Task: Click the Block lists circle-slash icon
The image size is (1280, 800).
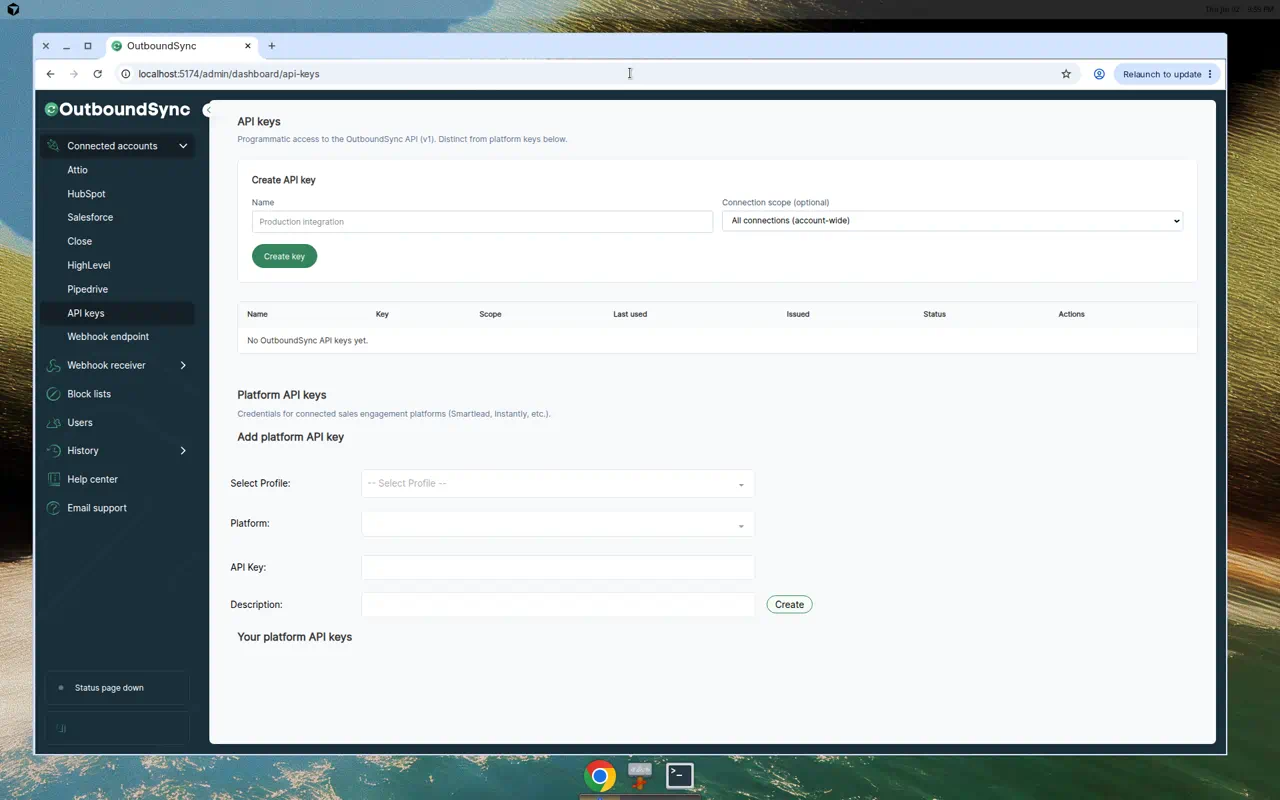Action: click(x=54, y=394)
